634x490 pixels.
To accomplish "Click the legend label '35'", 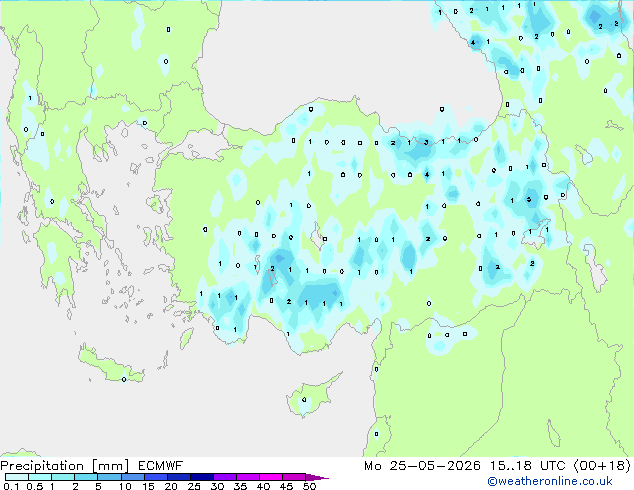I will point(240,486).
